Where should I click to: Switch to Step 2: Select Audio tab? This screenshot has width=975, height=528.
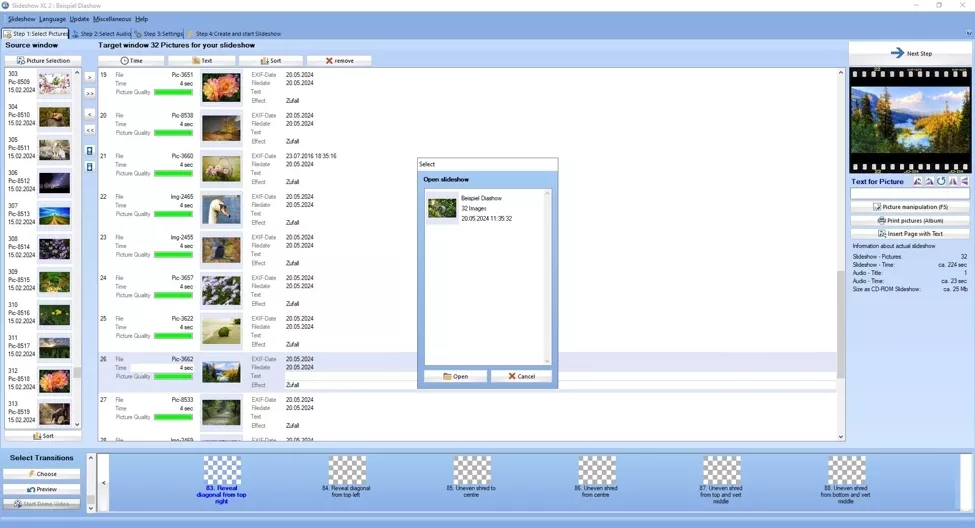click(101, 34)
